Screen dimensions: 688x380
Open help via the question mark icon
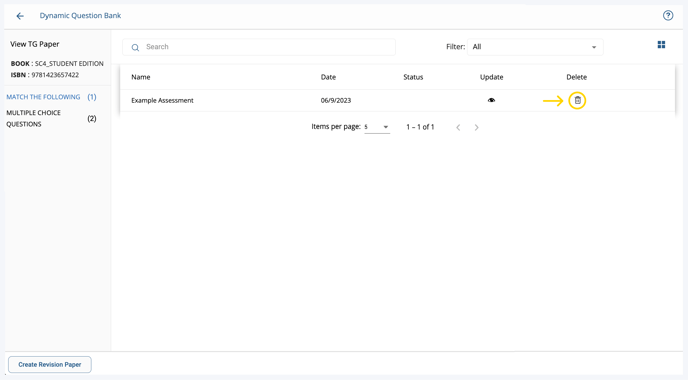(x=668, y=16)
